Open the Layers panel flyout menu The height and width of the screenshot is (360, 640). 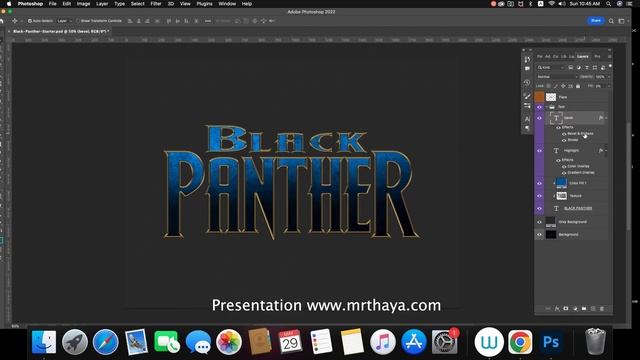609,56
